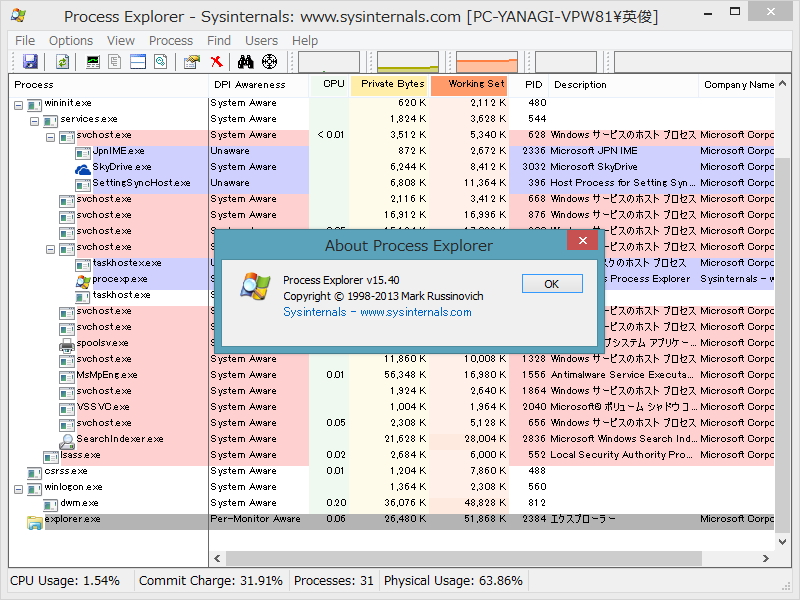The image size is (800, 600).
Task: Open the Users menu
Action: (x=261, y=40)
